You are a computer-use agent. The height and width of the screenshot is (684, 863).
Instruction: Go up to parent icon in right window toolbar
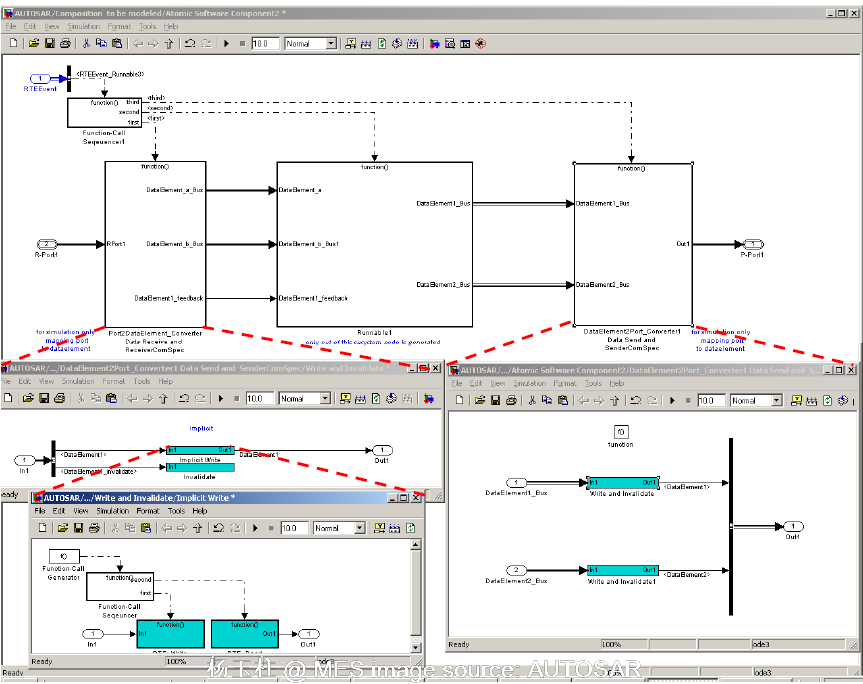pyautogui.click(x=615, y=401)
